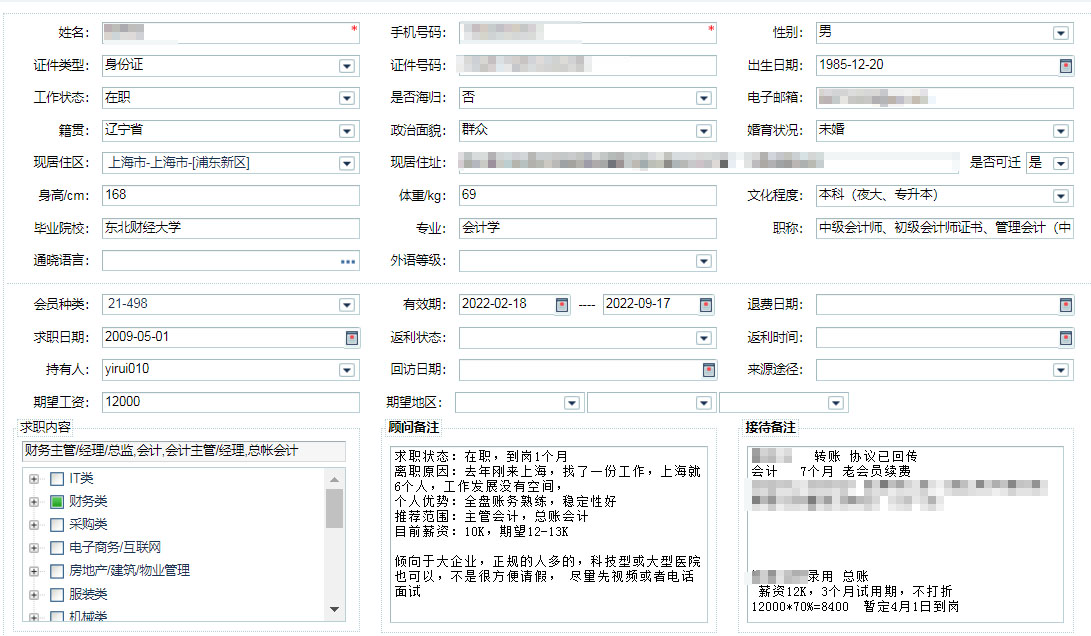
Task: Click the down arrow of job category scrollbar
Action: [x=335, y=610]
